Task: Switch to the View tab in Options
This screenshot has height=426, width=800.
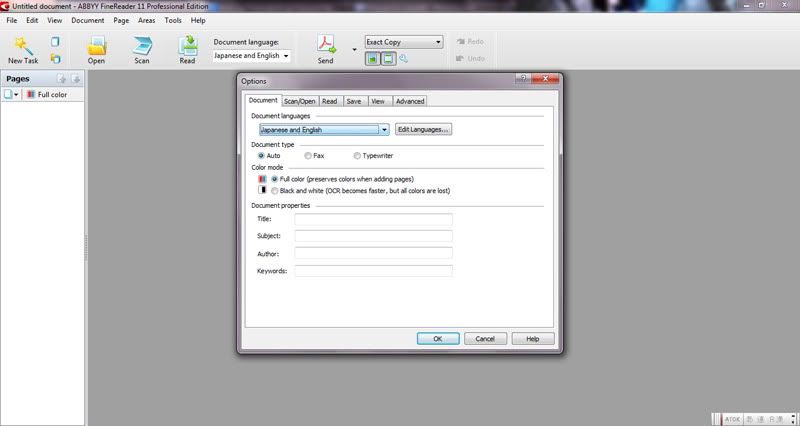Action: pos(378,101)
